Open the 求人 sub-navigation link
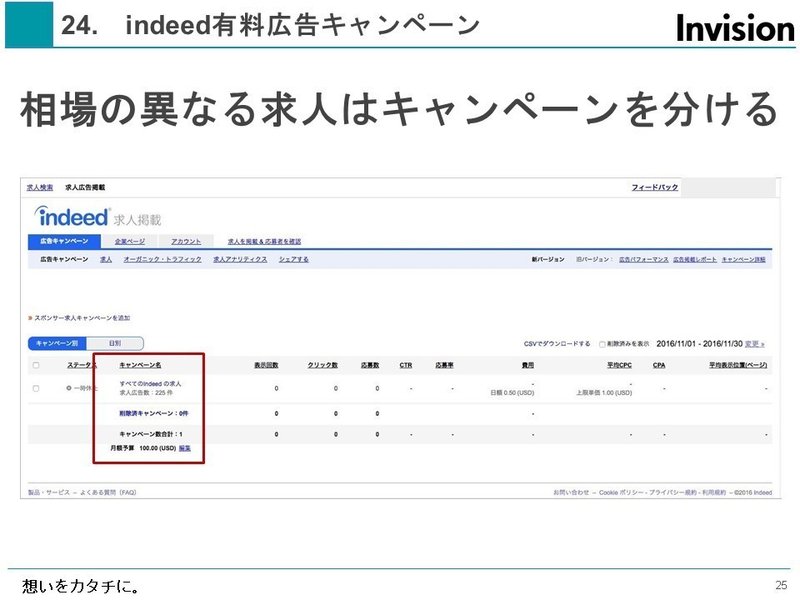 pyautogui.click(x=106, y=259)
